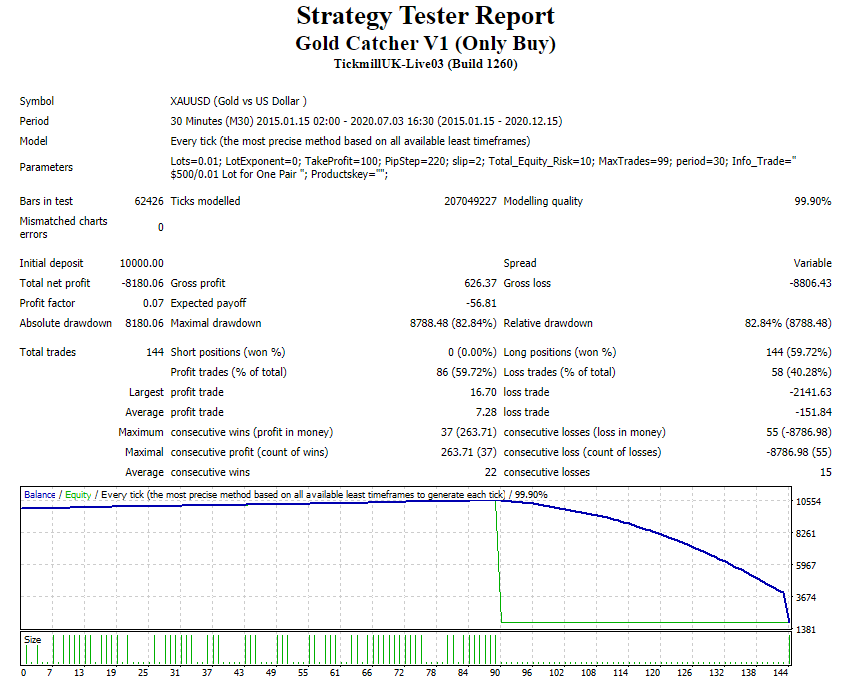Click the Long positions value 144 (59.72%)
Image resolution: width=846 pixels, height=679 pixels.
pyautogui.click(x=799, y=352)
